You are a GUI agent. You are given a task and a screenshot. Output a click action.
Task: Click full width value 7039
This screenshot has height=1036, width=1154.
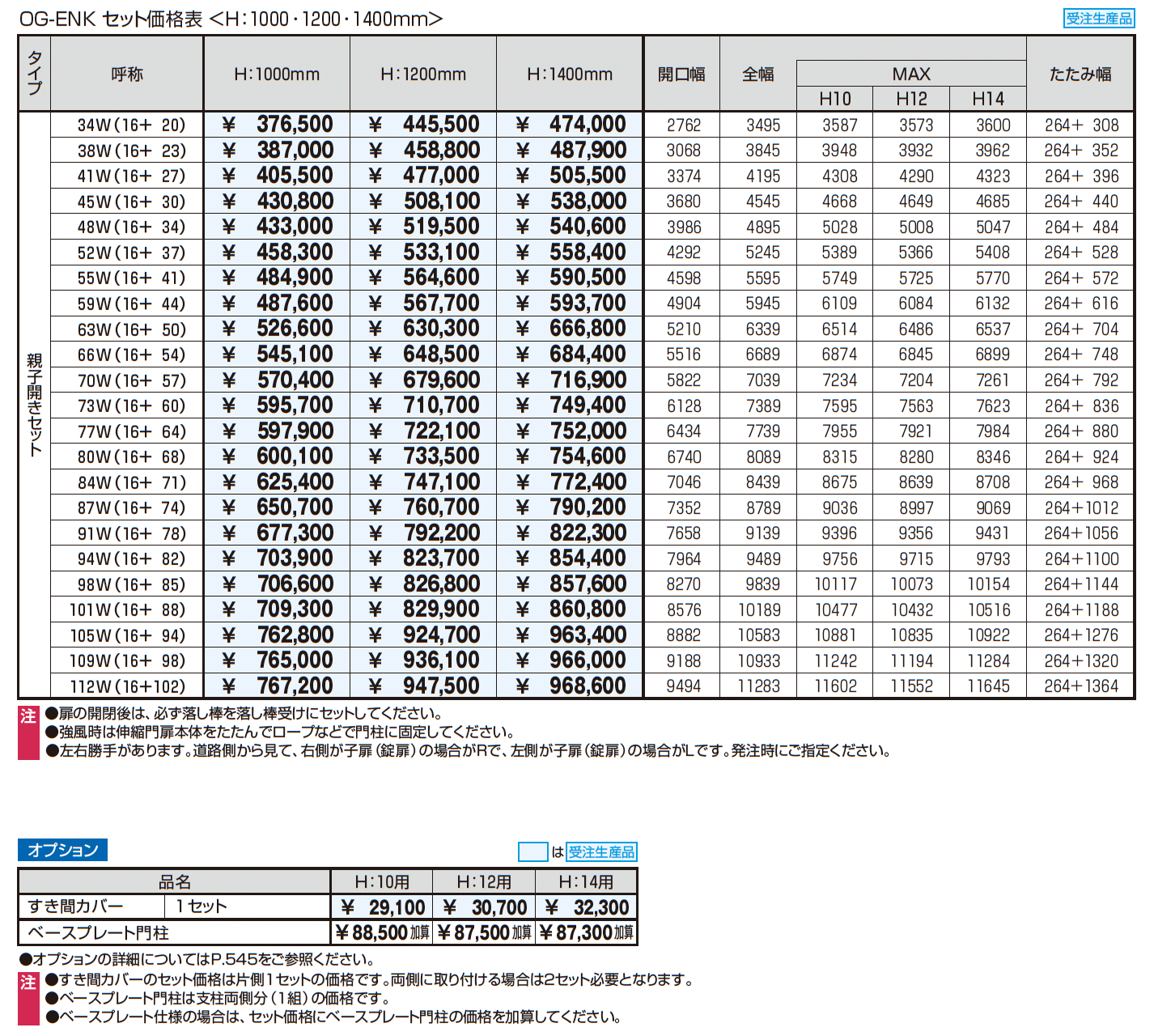point(762,380)
